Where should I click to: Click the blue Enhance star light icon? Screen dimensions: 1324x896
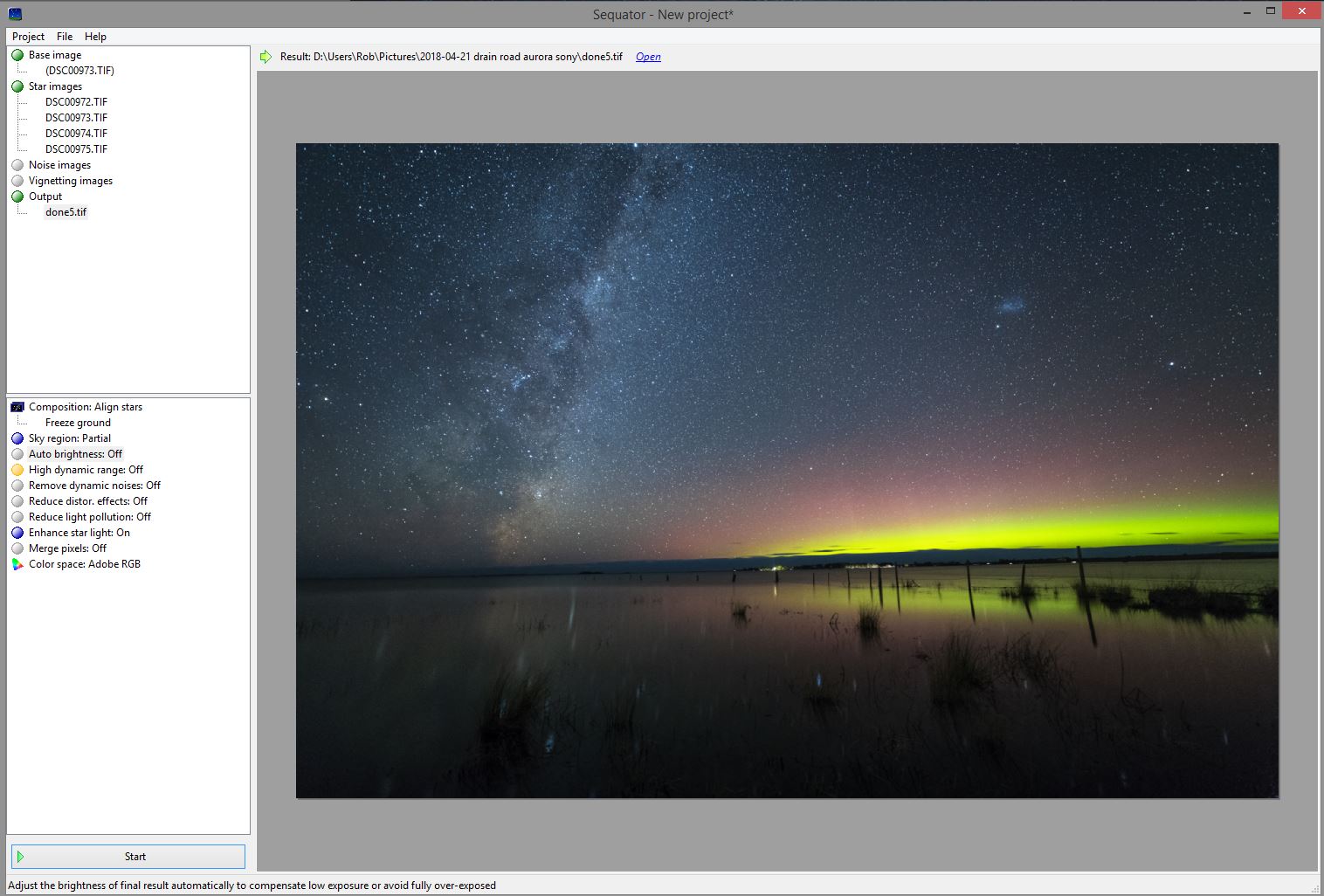[17, 533]
